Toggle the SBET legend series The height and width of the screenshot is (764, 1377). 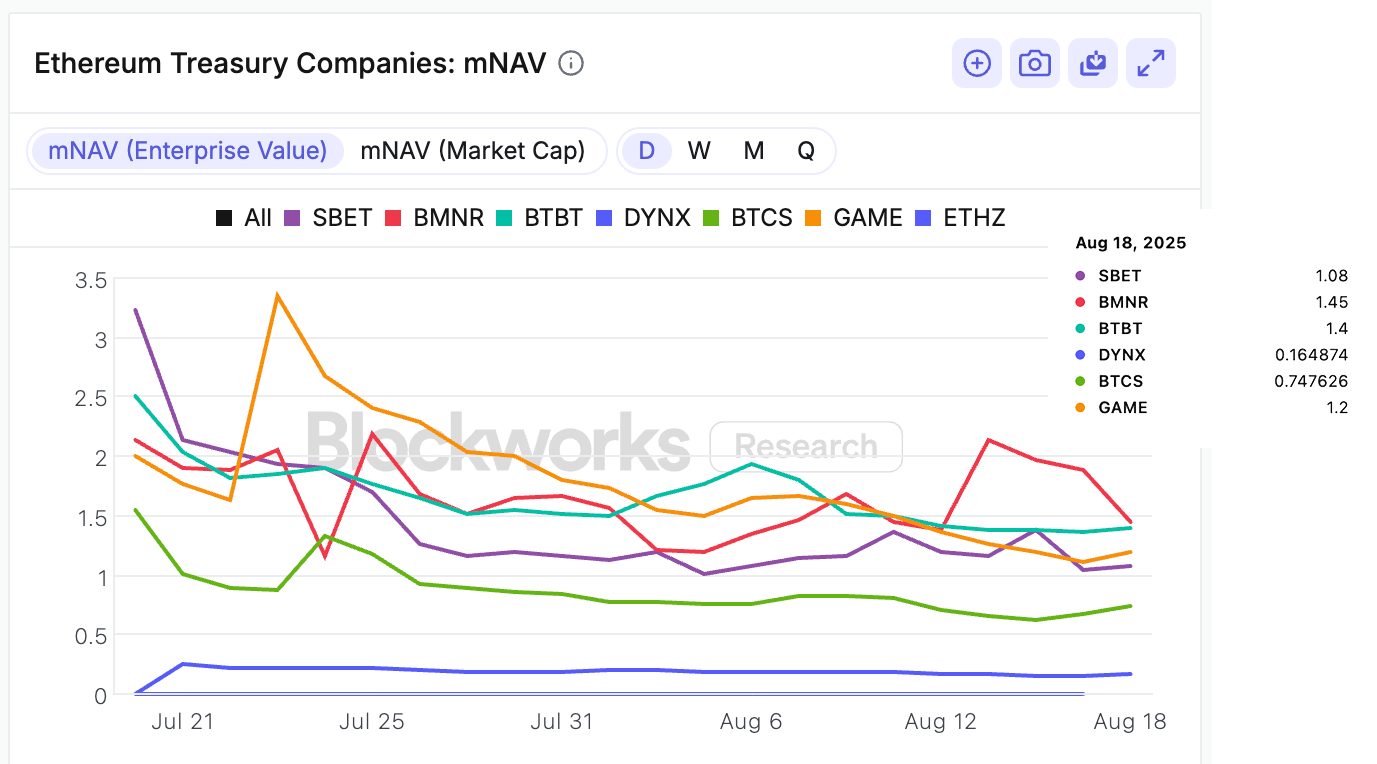[x=329, y=218]
